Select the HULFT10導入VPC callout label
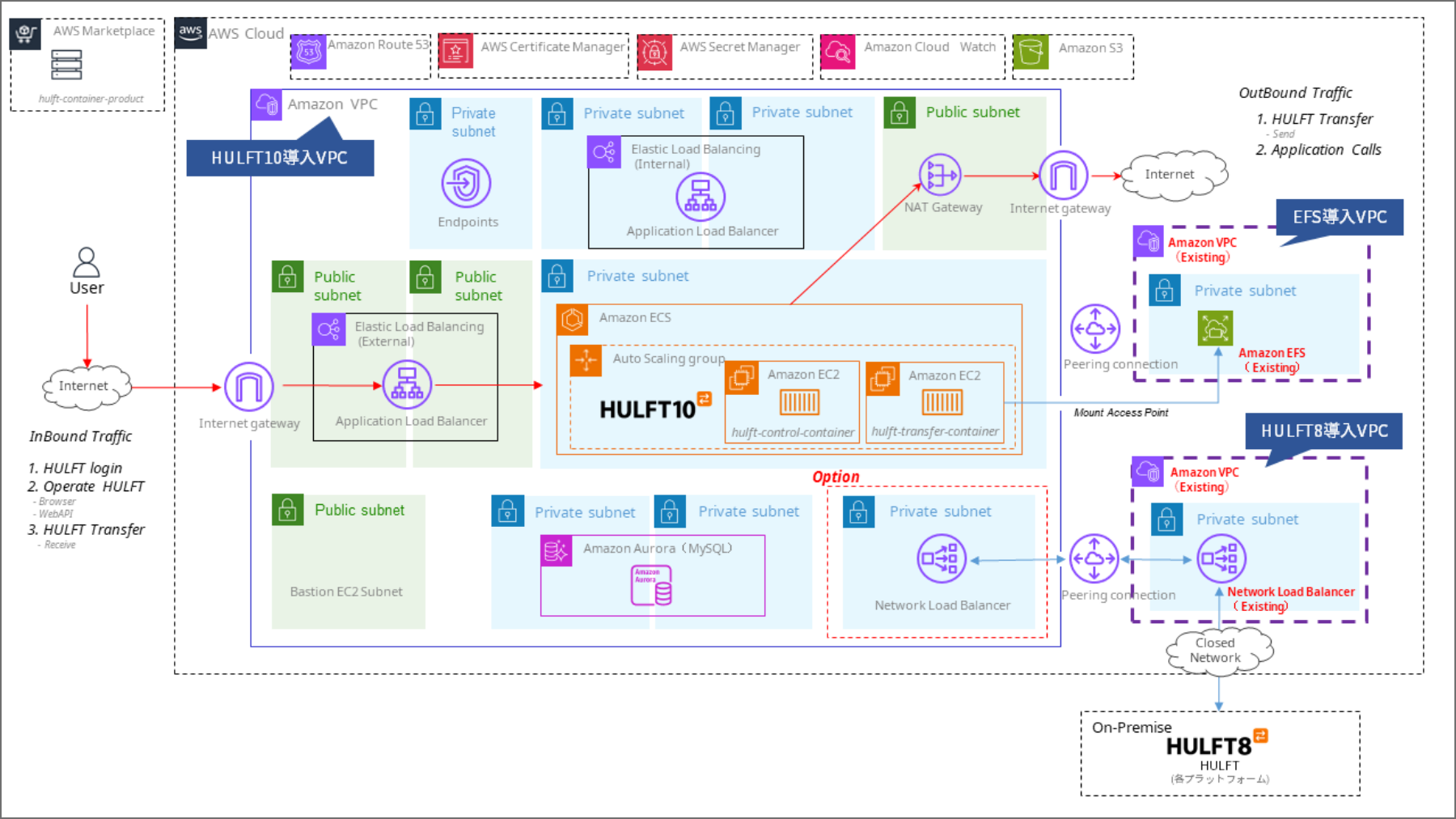Screen dimensions: 1456x819 (x=280, y=158)
